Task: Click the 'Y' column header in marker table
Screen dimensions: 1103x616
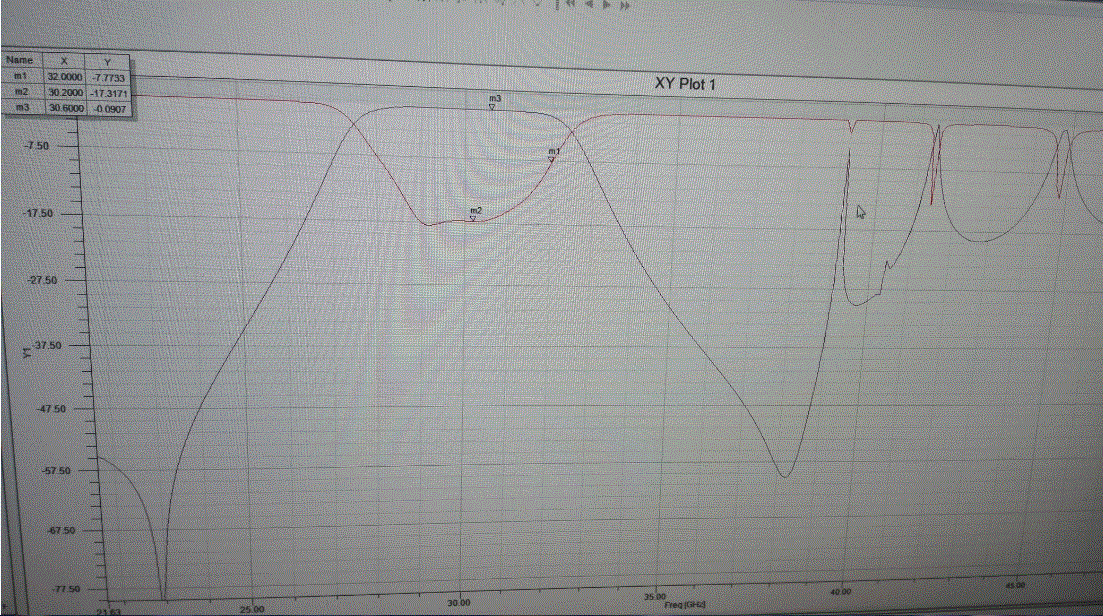Action: (x=107, y=63)
